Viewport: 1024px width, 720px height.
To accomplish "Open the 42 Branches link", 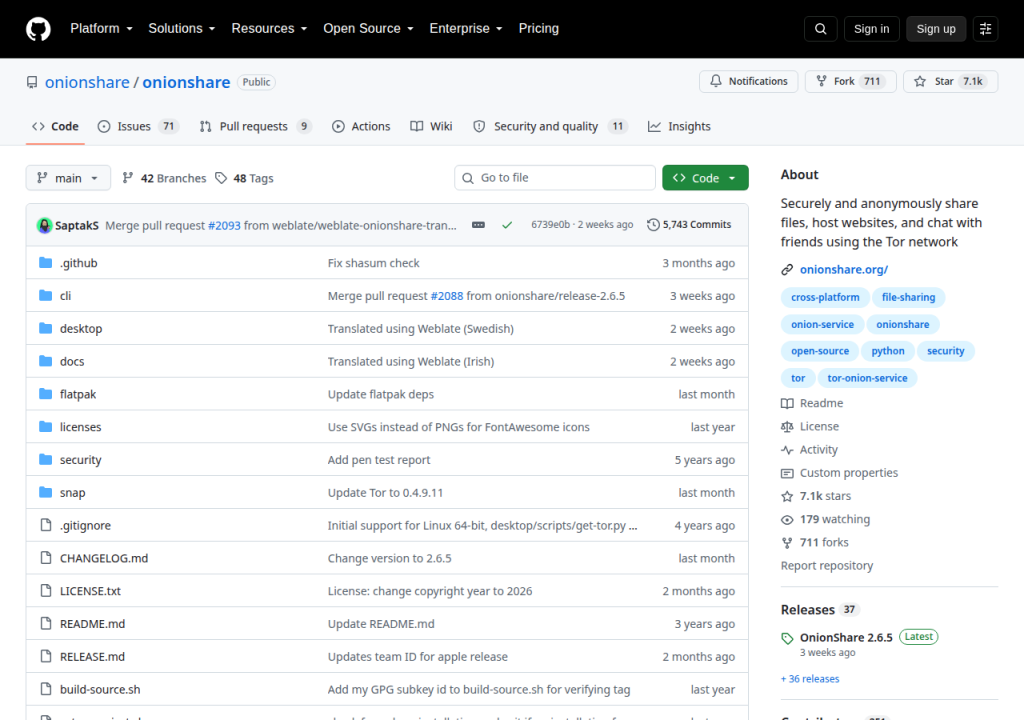I will [164, 178].
